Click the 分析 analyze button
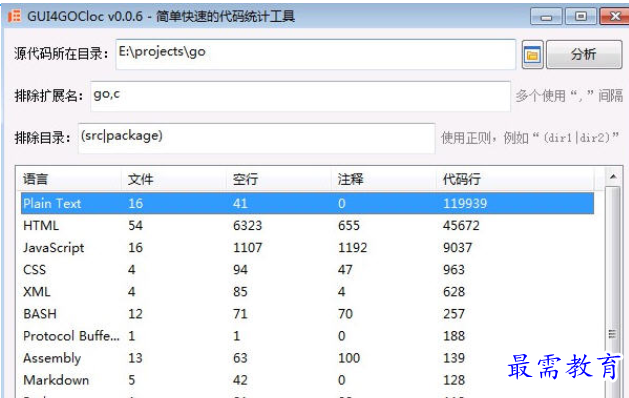 (x=584, y=55)
